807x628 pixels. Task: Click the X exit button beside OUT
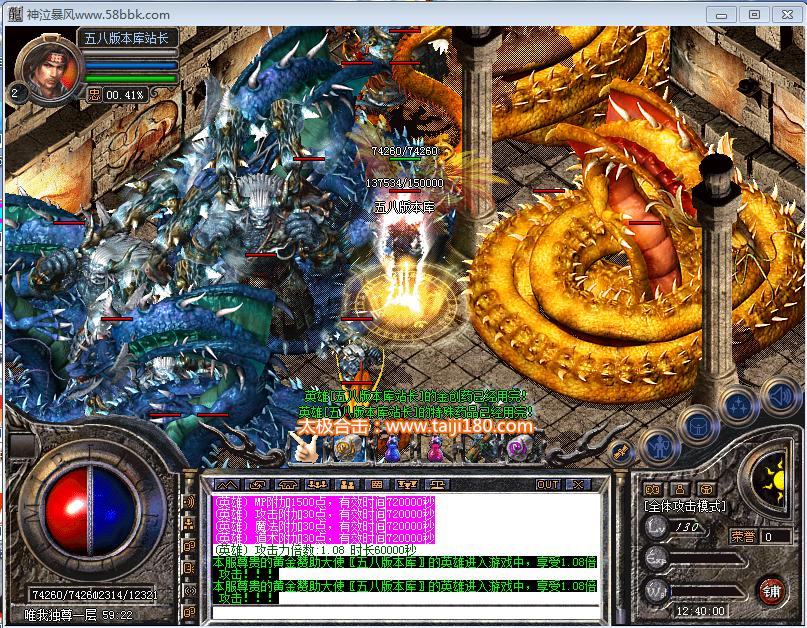coord(578,484)
